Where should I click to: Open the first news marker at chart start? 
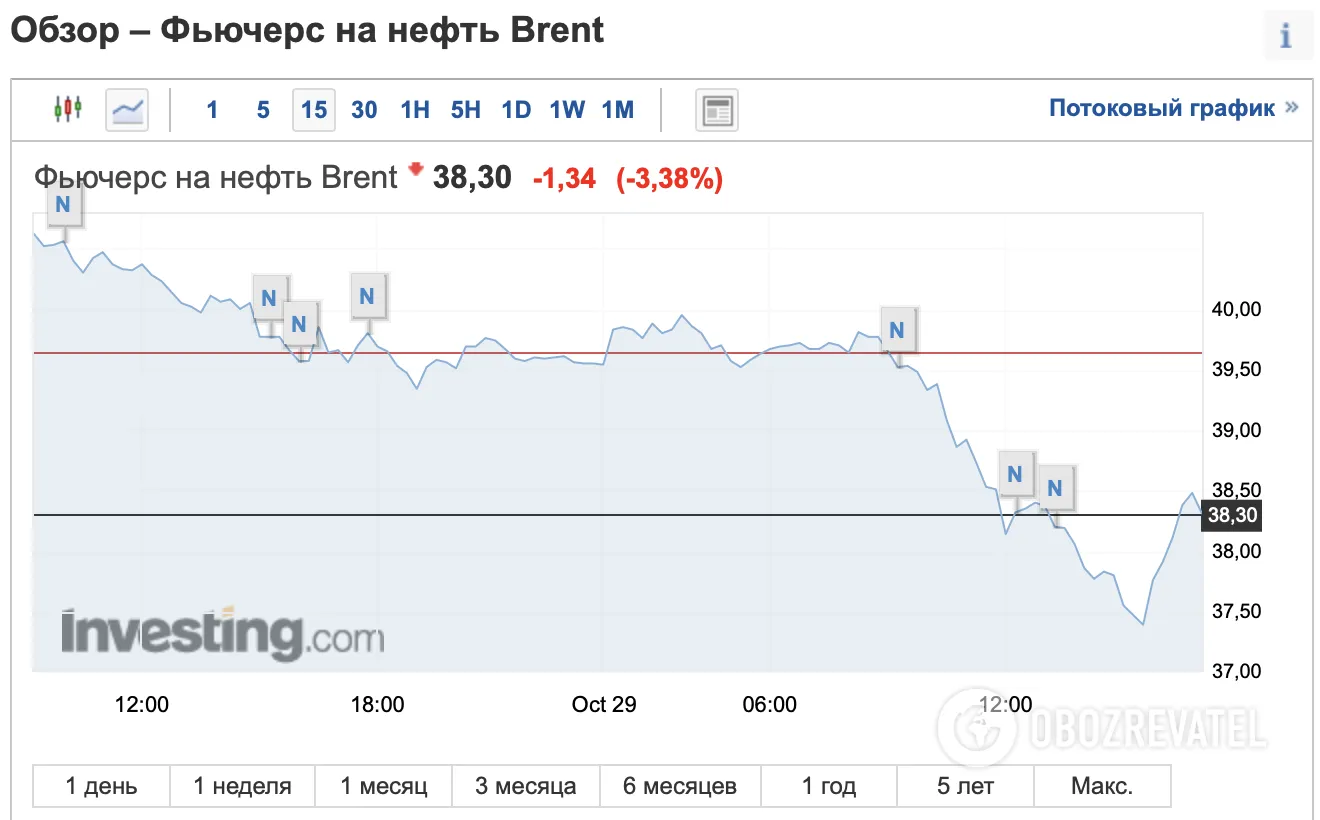[63, 204]
